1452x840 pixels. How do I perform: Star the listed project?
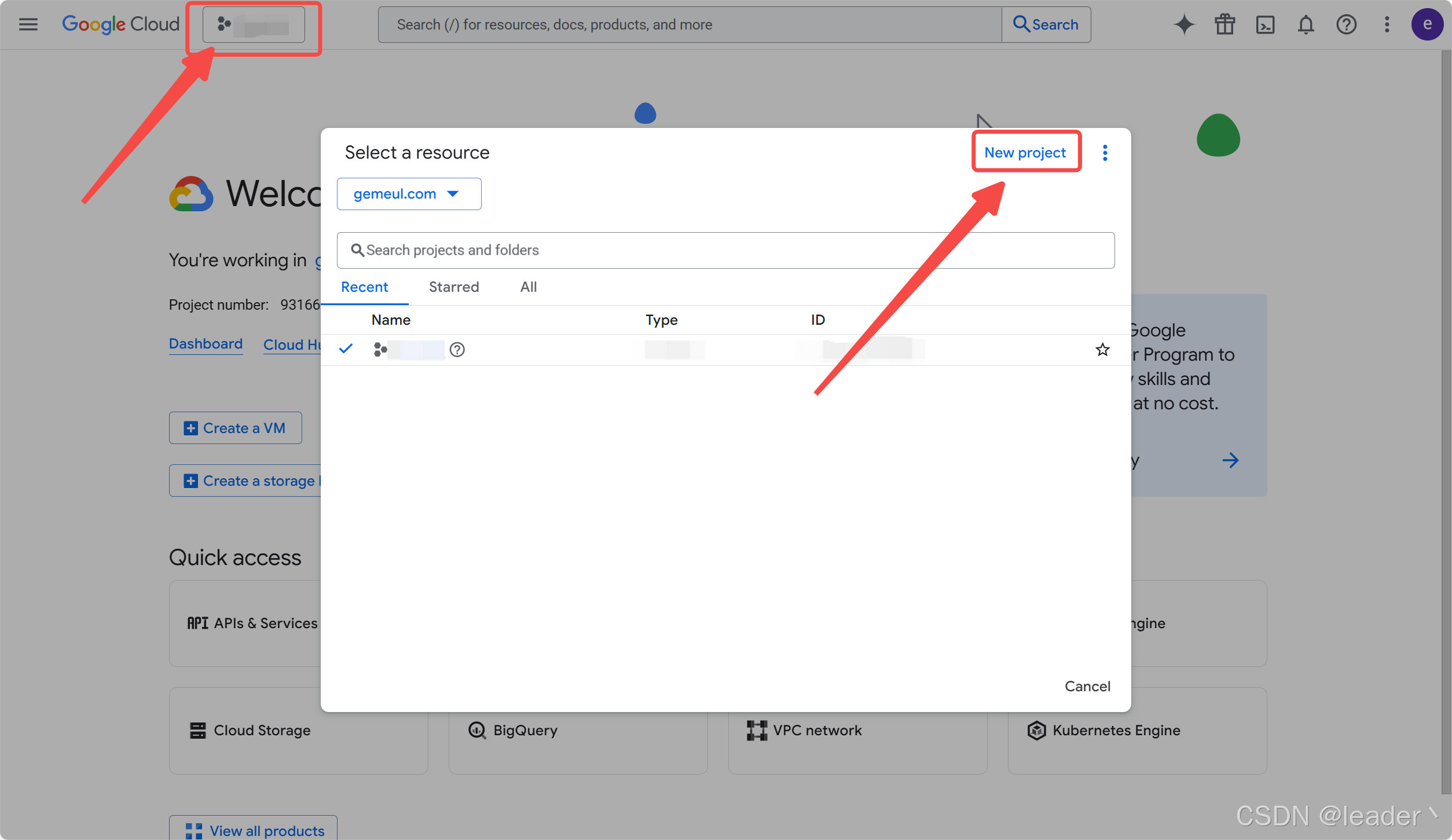[x=1102, y=350]
